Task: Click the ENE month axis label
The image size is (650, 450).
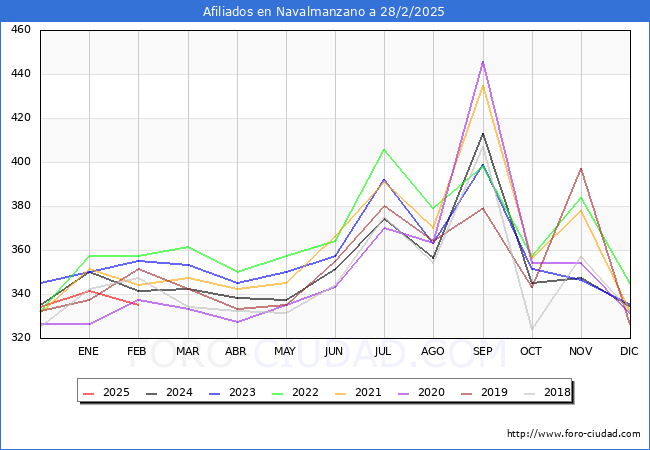Action: [x=88, y=351]
